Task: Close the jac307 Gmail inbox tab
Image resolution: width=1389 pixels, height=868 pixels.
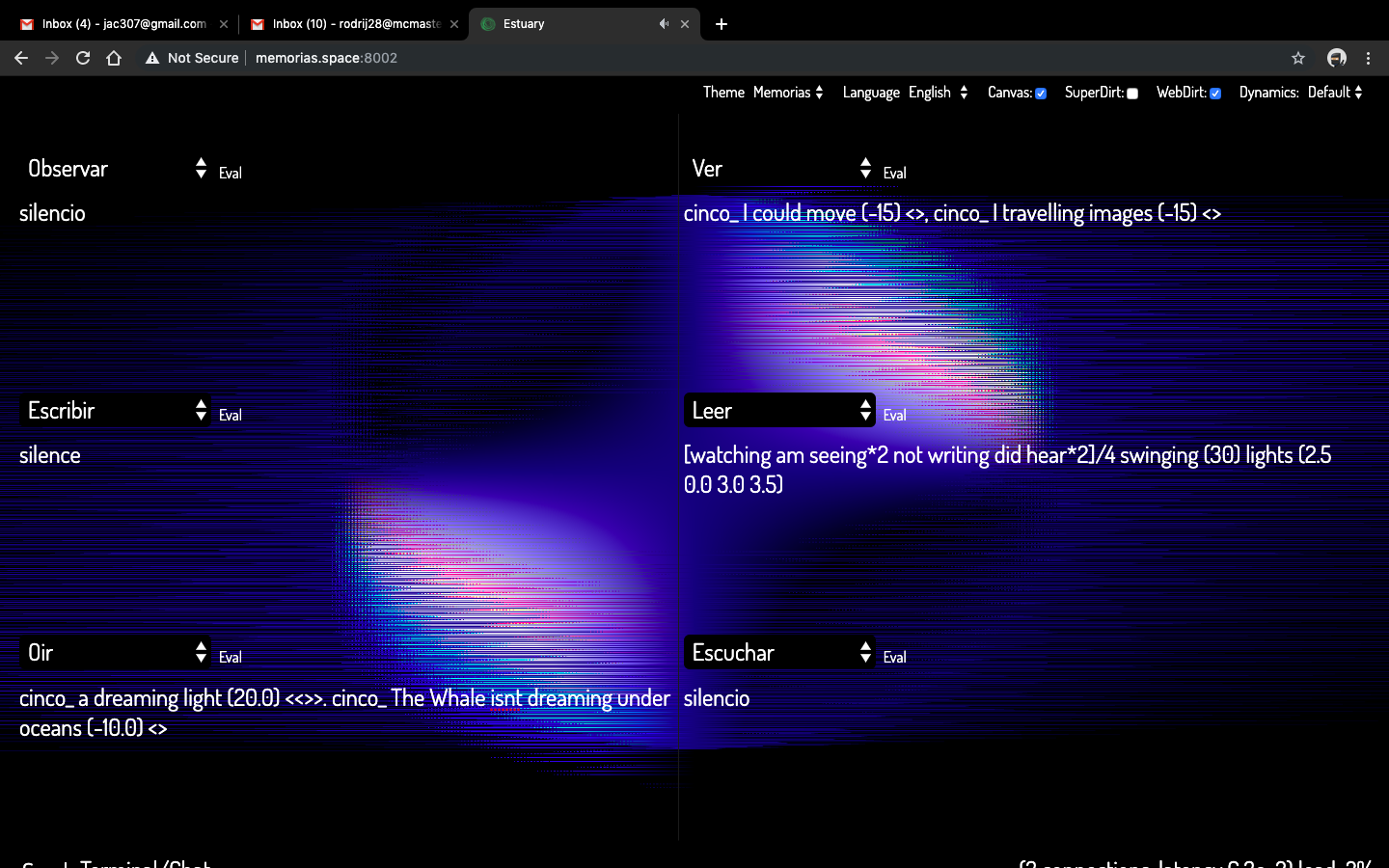Action: click(224, 24)
